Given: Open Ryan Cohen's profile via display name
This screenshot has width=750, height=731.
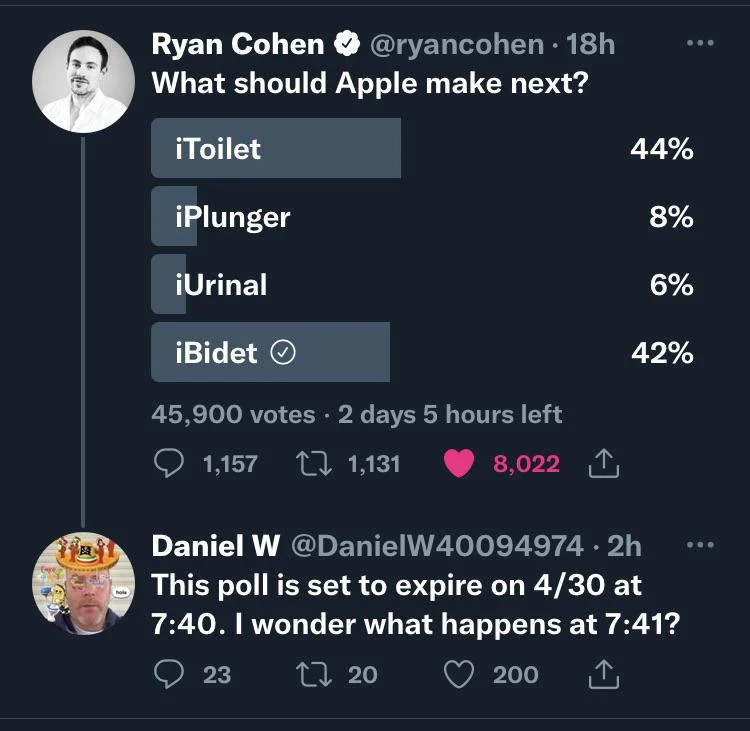Looking at the screenshot, I should 238,44.
